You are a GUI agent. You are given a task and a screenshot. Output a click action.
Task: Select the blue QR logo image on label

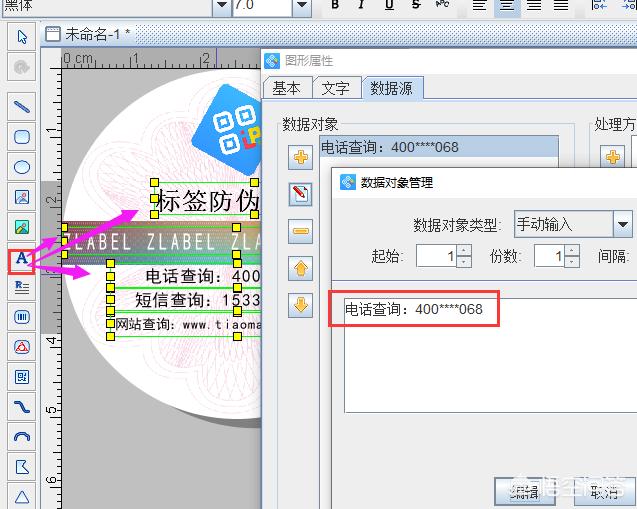tap(226, 130)
